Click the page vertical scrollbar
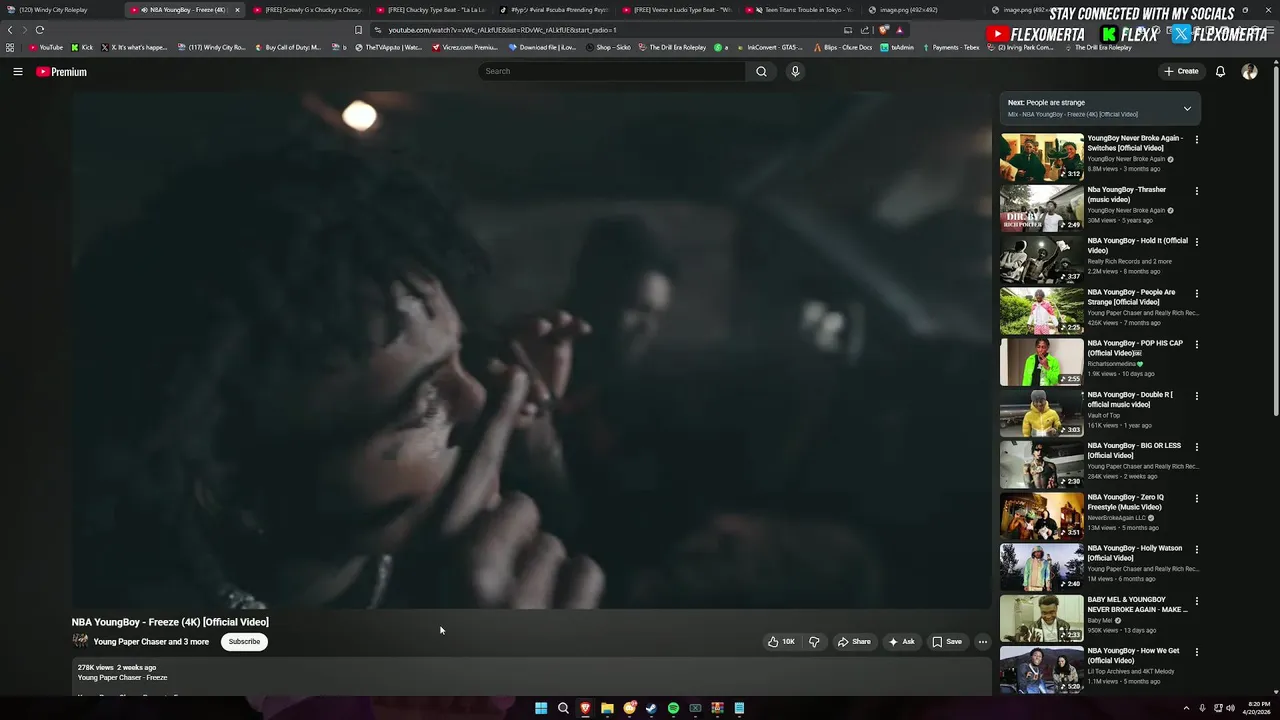This screenshot has width=1280, height=720. [x=1275, y=240]
